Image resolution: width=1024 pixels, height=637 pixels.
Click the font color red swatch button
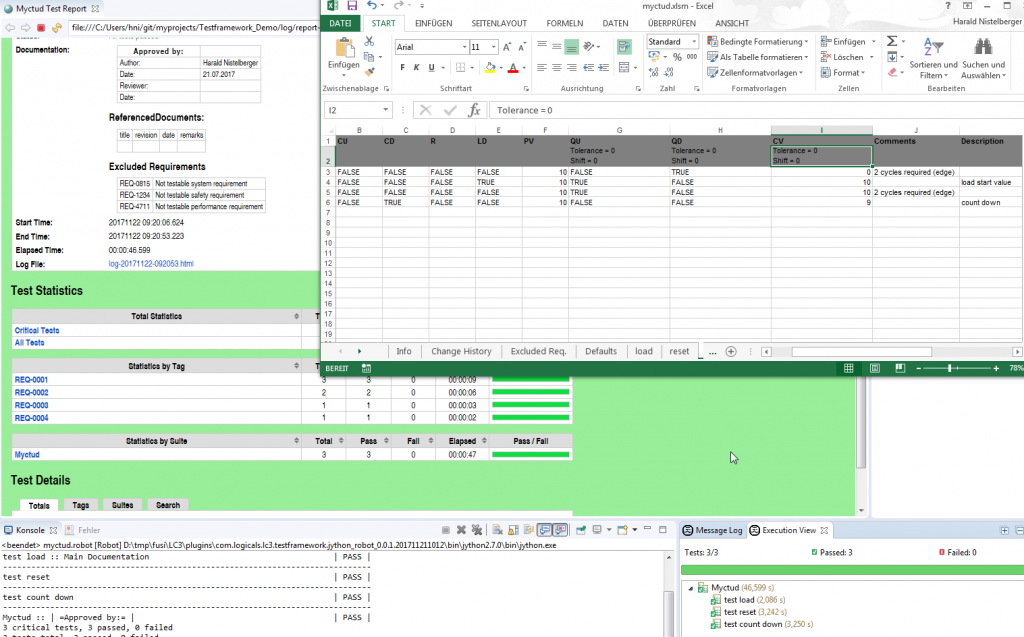512,68
